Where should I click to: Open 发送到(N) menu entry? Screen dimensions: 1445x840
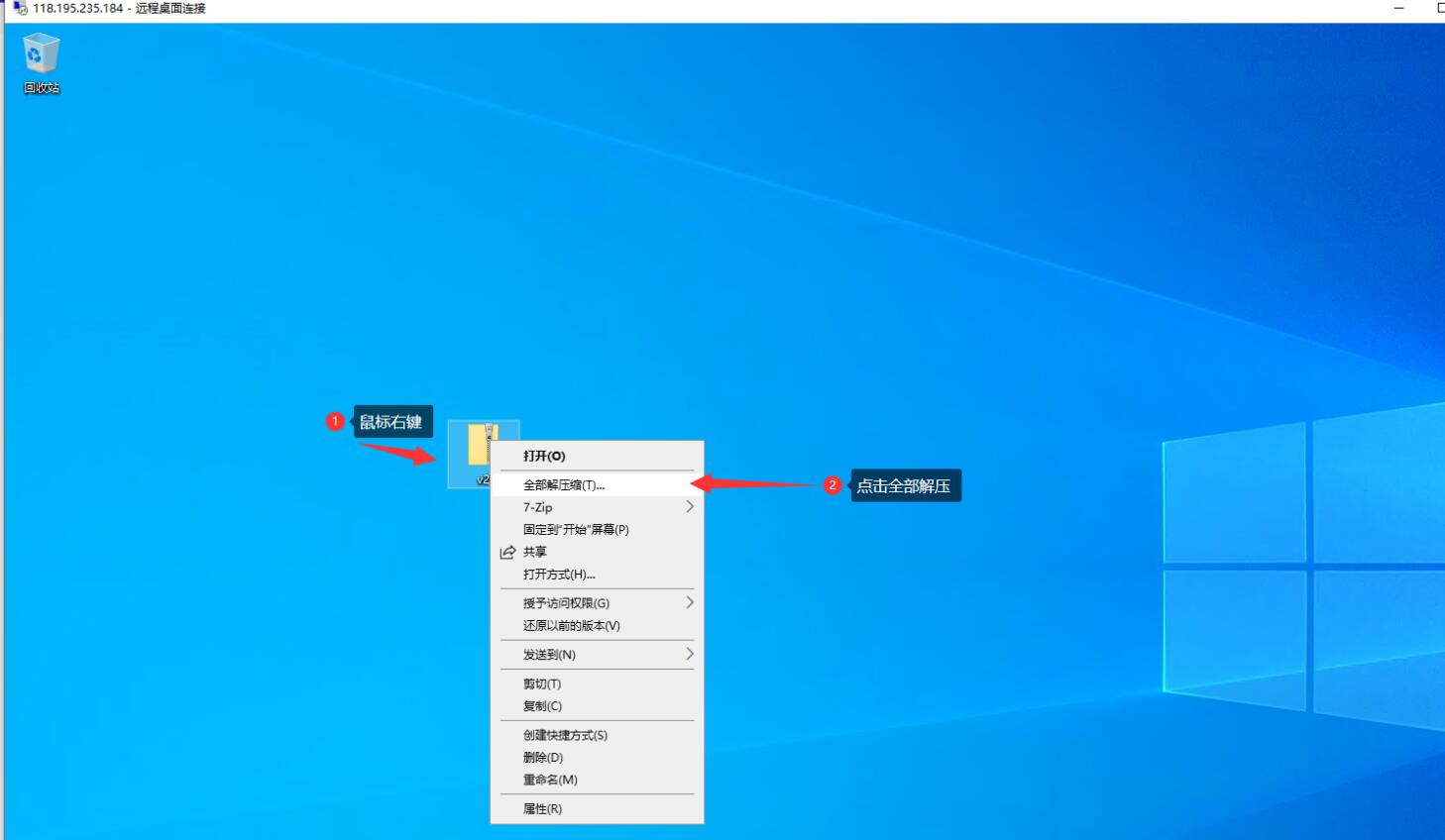[597, 655]
